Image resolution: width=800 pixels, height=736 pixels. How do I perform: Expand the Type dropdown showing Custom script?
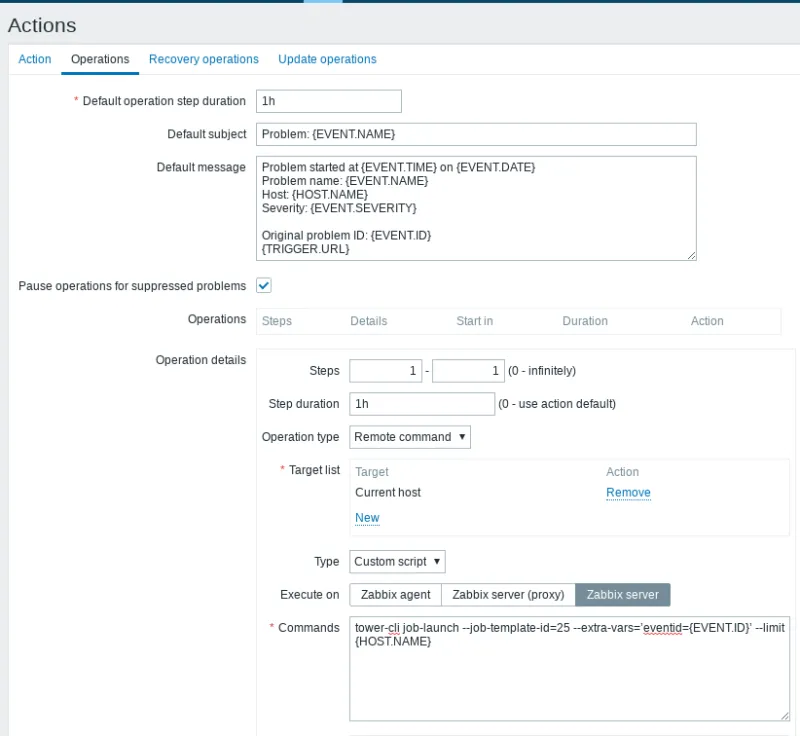tap(396, 561)
